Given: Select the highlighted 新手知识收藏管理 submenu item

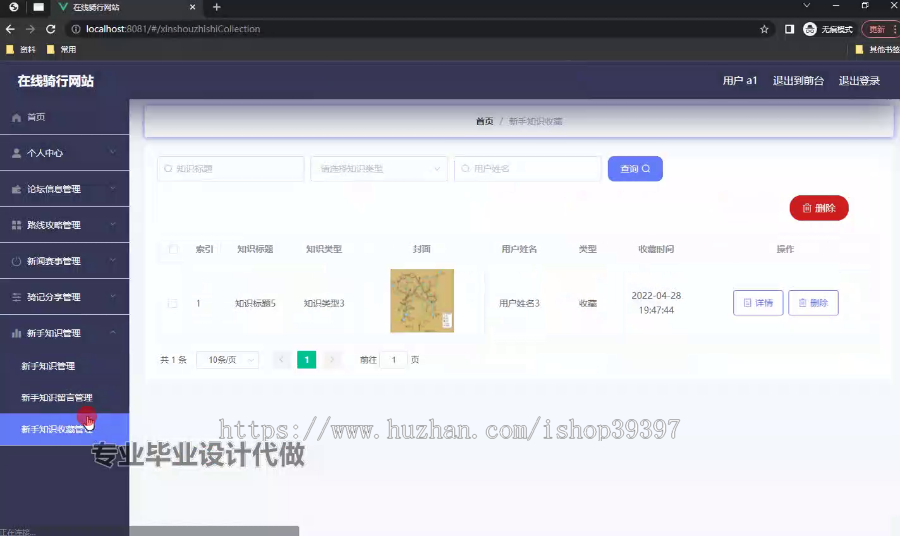Looking at the screenshot, I should tap(64, 429).
